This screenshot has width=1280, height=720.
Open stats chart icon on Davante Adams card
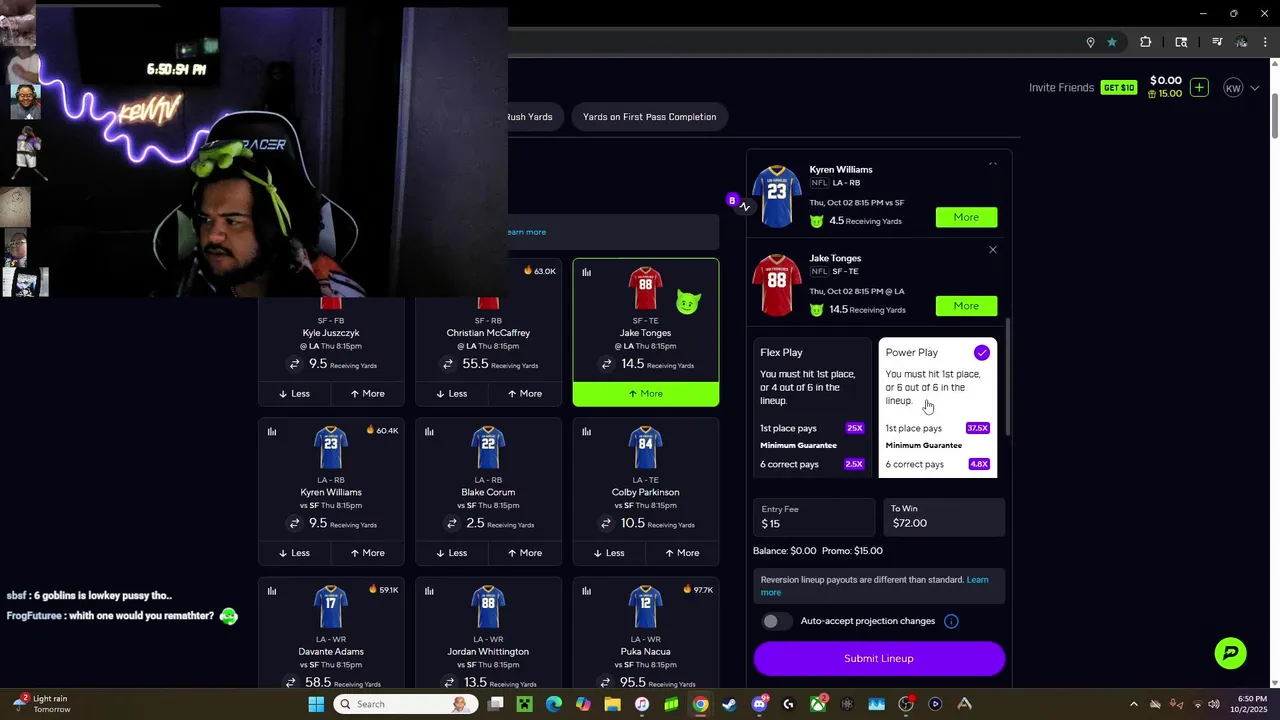click(x=272, y=590)
